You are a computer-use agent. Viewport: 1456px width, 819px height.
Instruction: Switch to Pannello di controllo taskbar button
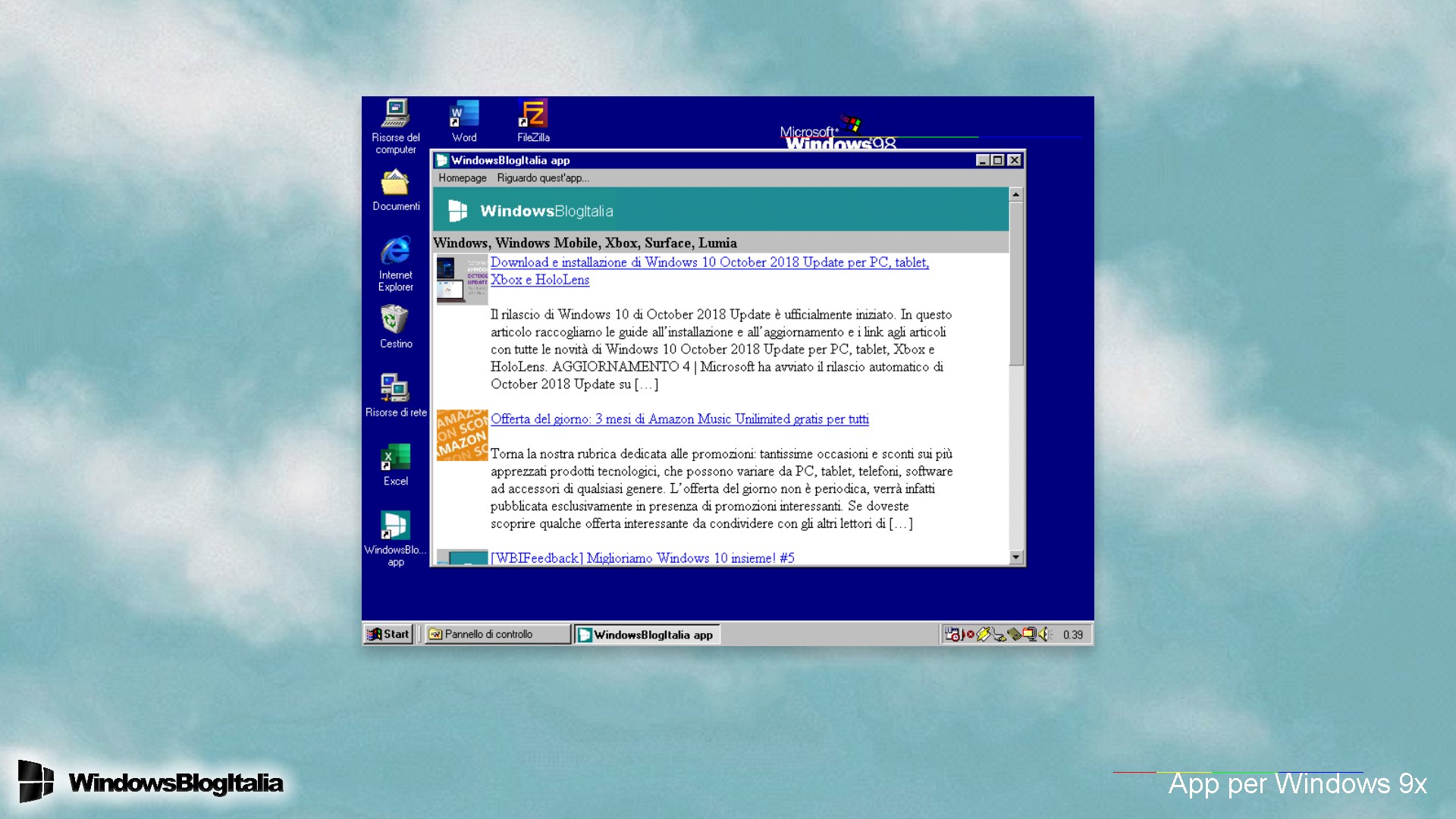click(x=497, y=634)
